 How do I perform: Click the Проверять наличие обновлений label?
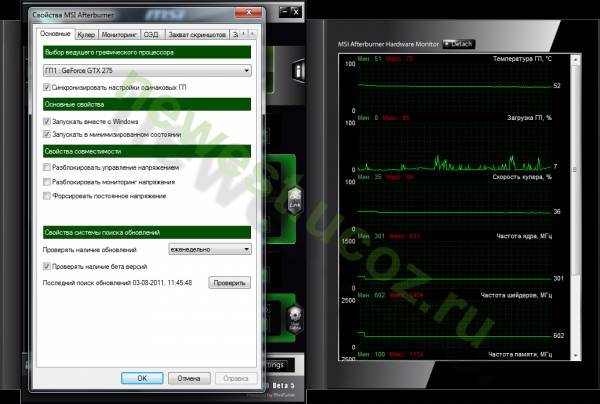[90, 250]
